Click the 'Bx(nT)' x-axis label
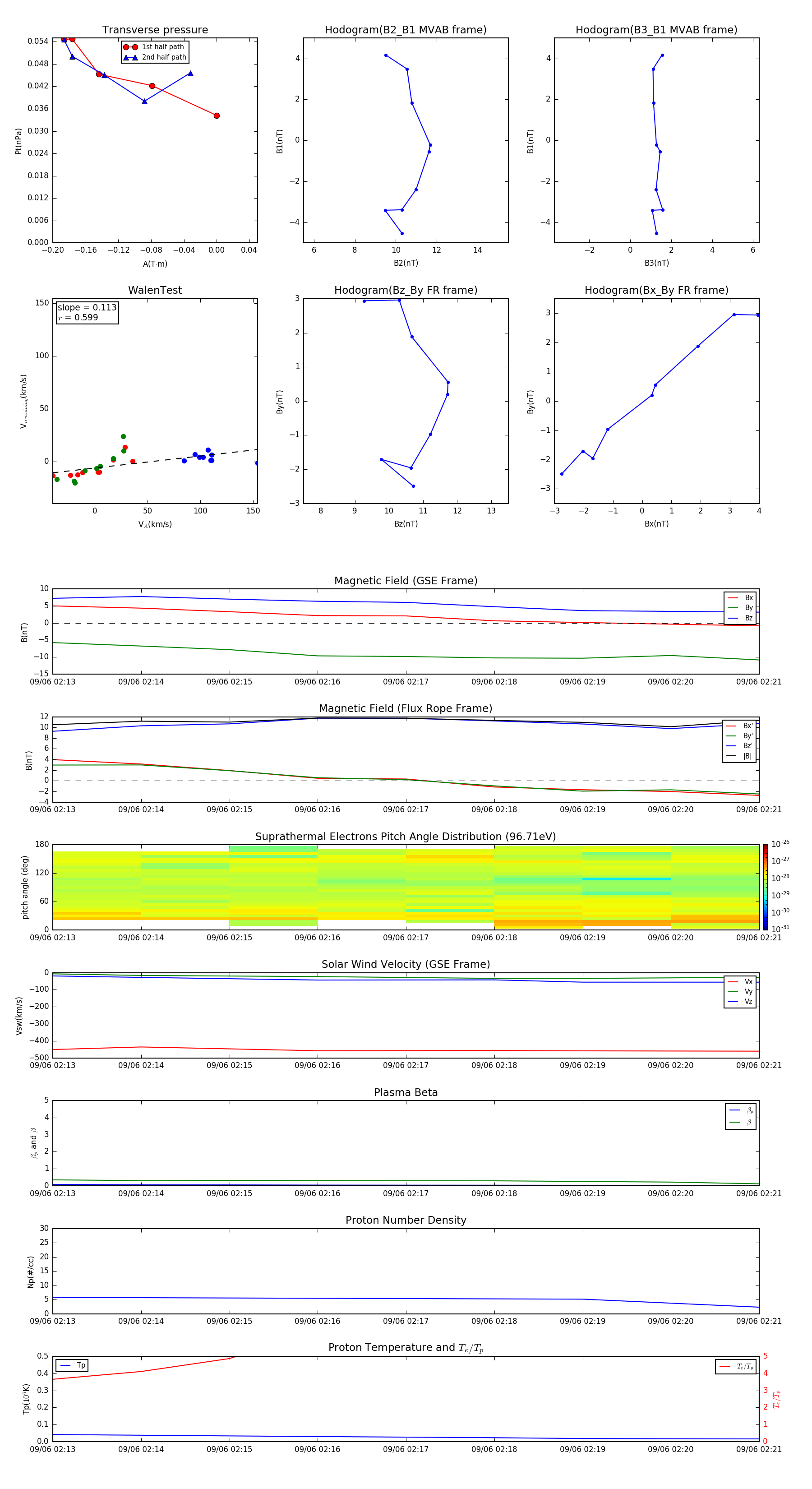 (x=656, y=524)
